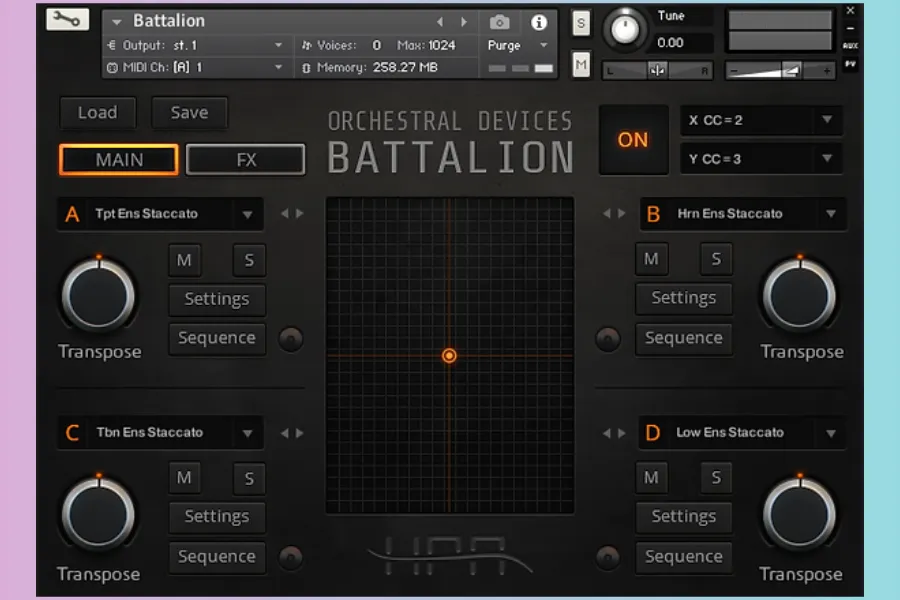Open Settings for slot D

tap(683, 517)
